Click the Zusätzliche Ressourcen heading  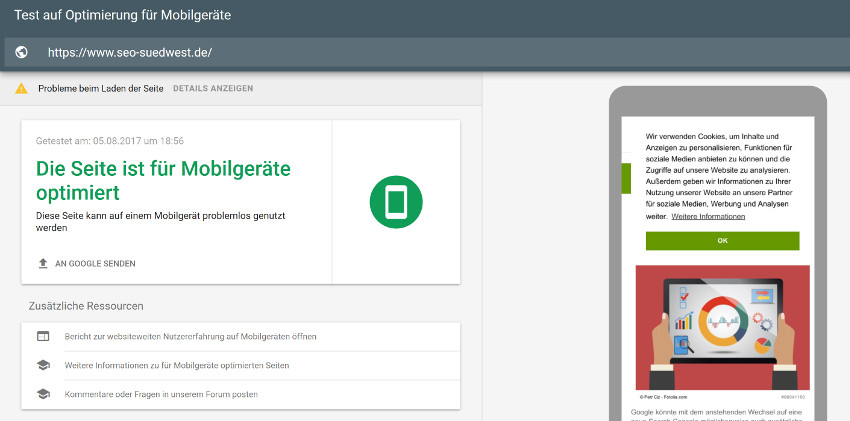86,306
